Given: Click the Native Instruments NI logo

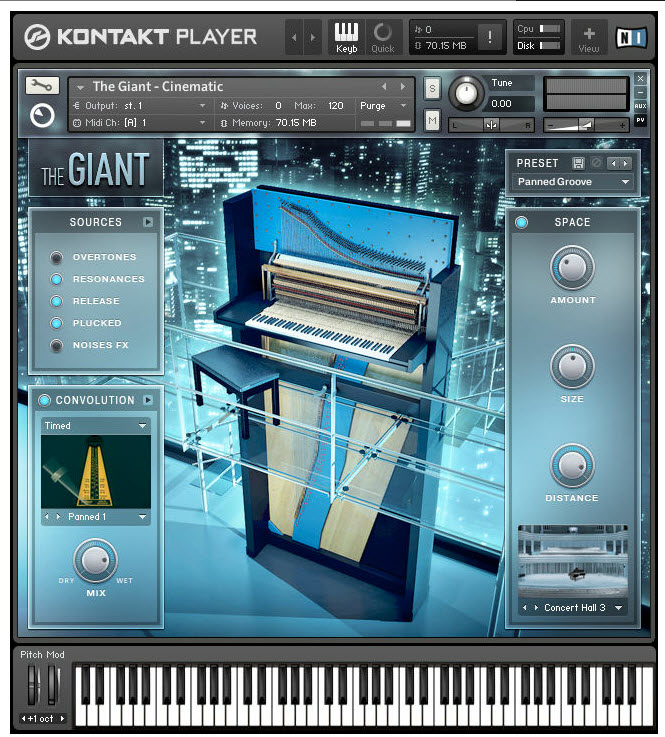Looking at the screenshot, I should [x=632, y=38].
